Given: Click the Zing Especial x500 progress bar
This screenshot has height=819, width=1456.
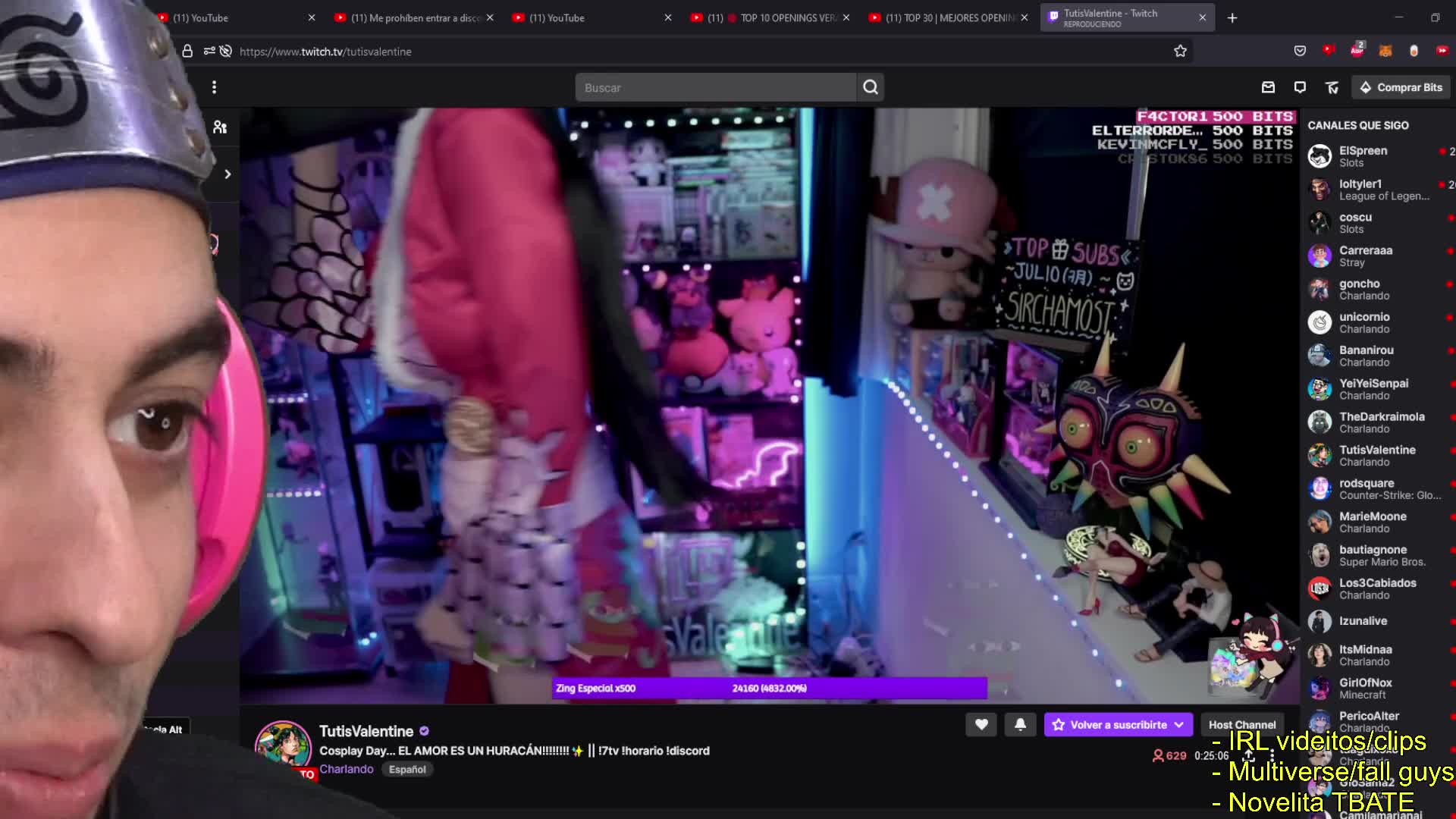Looking at the screenshot, I should (770, 688).
